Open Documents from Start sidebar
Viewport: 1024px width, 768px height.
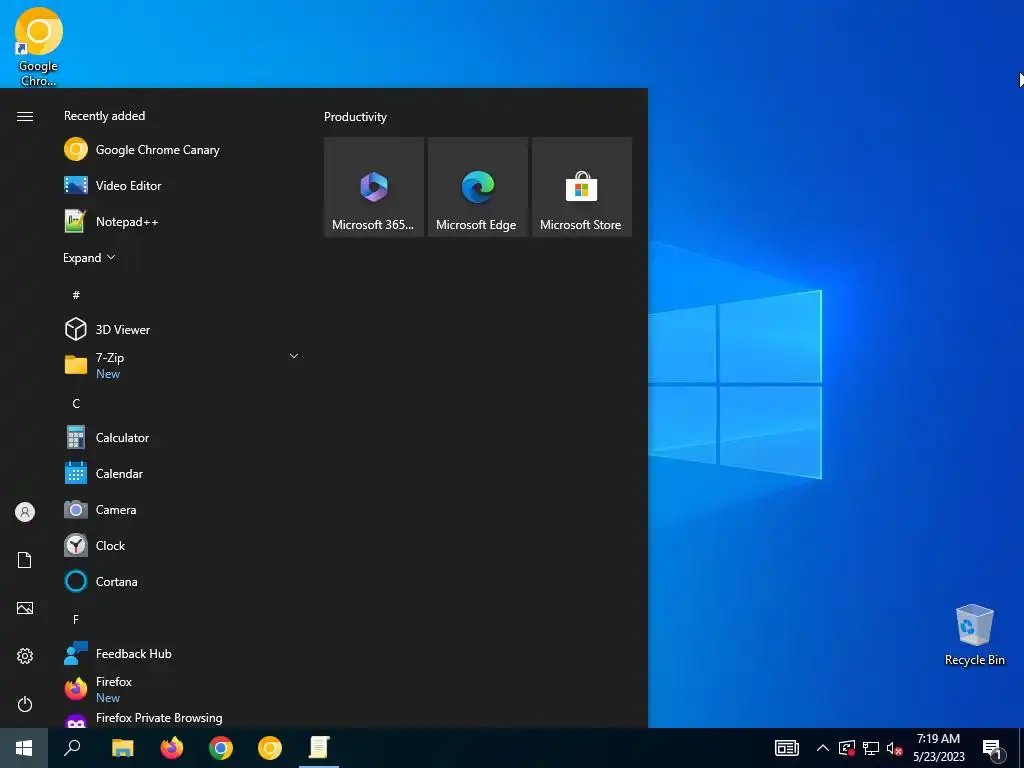coord(25,560)
